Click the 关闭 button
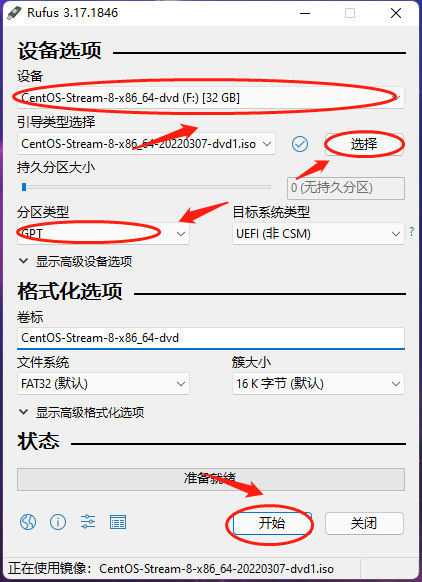The image size is (422, 582). coord(364,523)
